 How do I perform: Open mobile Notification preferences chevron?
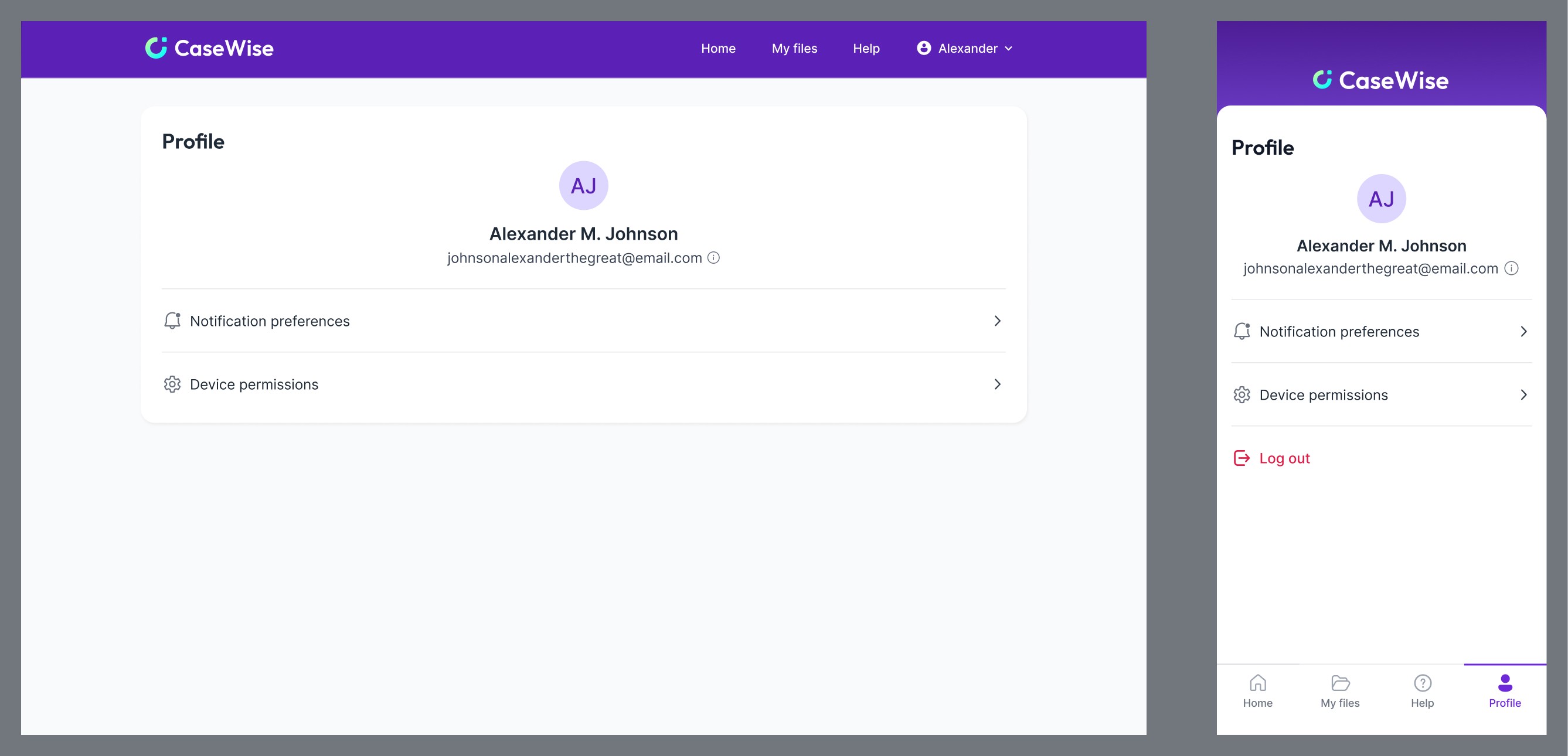coord(1523,332)
